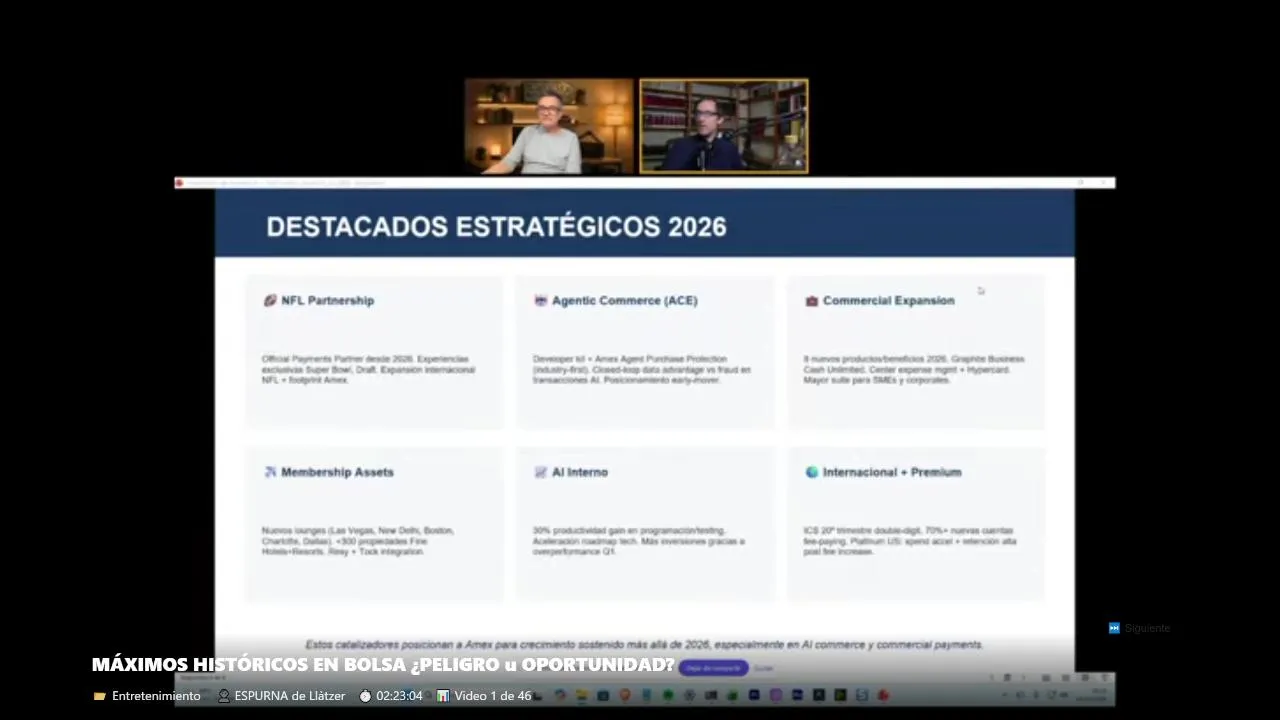The image size is (1280, 720).
Task: Click the 30% productividad gain description
Action: tap(638, 541)
